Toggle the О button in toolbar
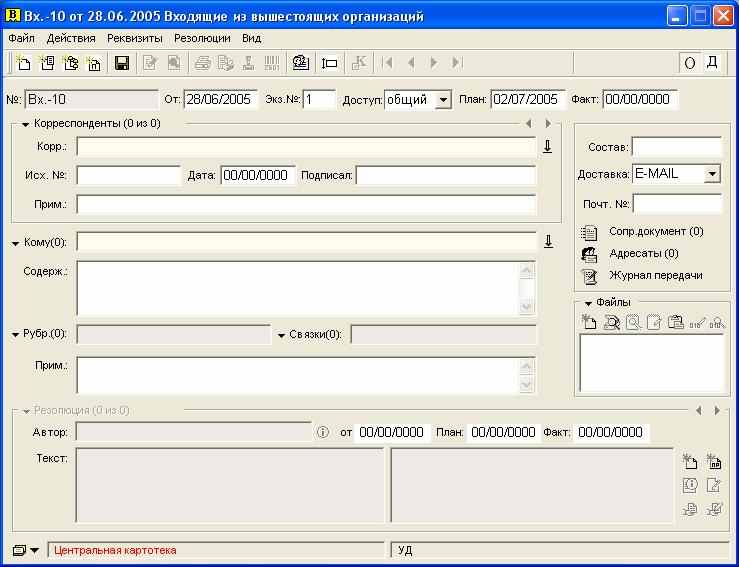 pos(690,63)
